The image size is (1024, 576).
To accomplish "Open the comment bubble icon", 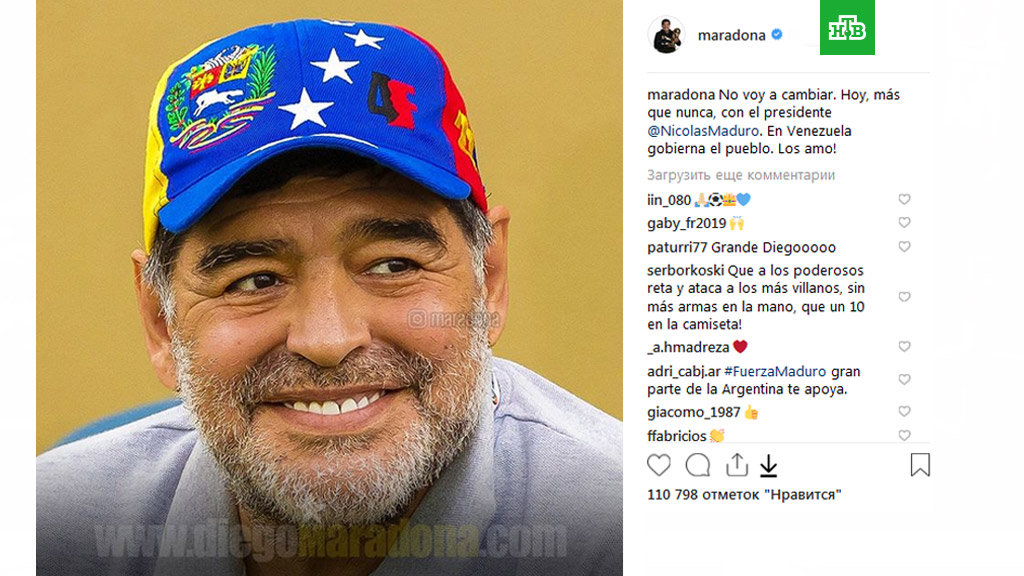I will pos(697,465).
